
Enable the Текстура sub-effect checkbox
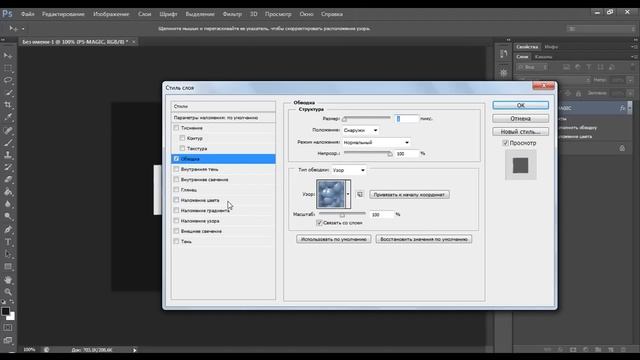click(182, 149)
